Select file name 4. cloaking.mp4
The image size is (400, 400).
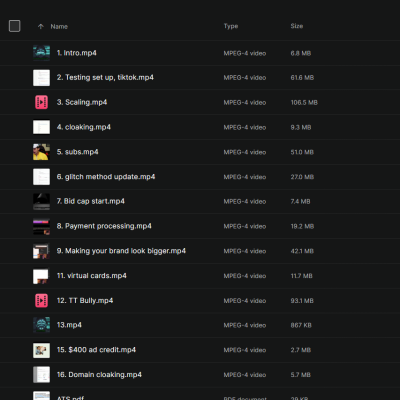point(84,127)
